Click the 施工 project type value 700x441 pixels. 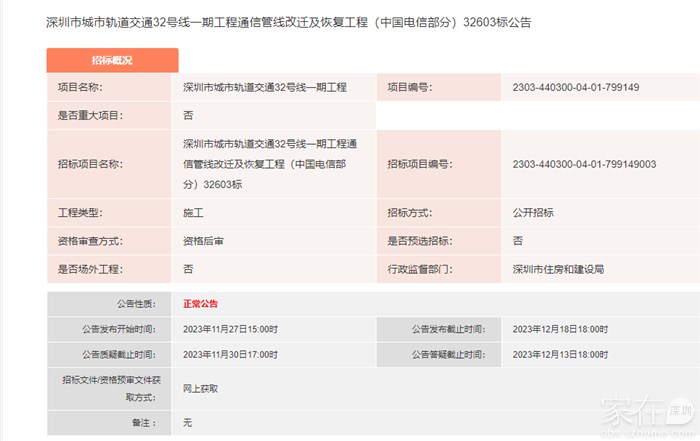pyautogui.click(x=193, y=213)
